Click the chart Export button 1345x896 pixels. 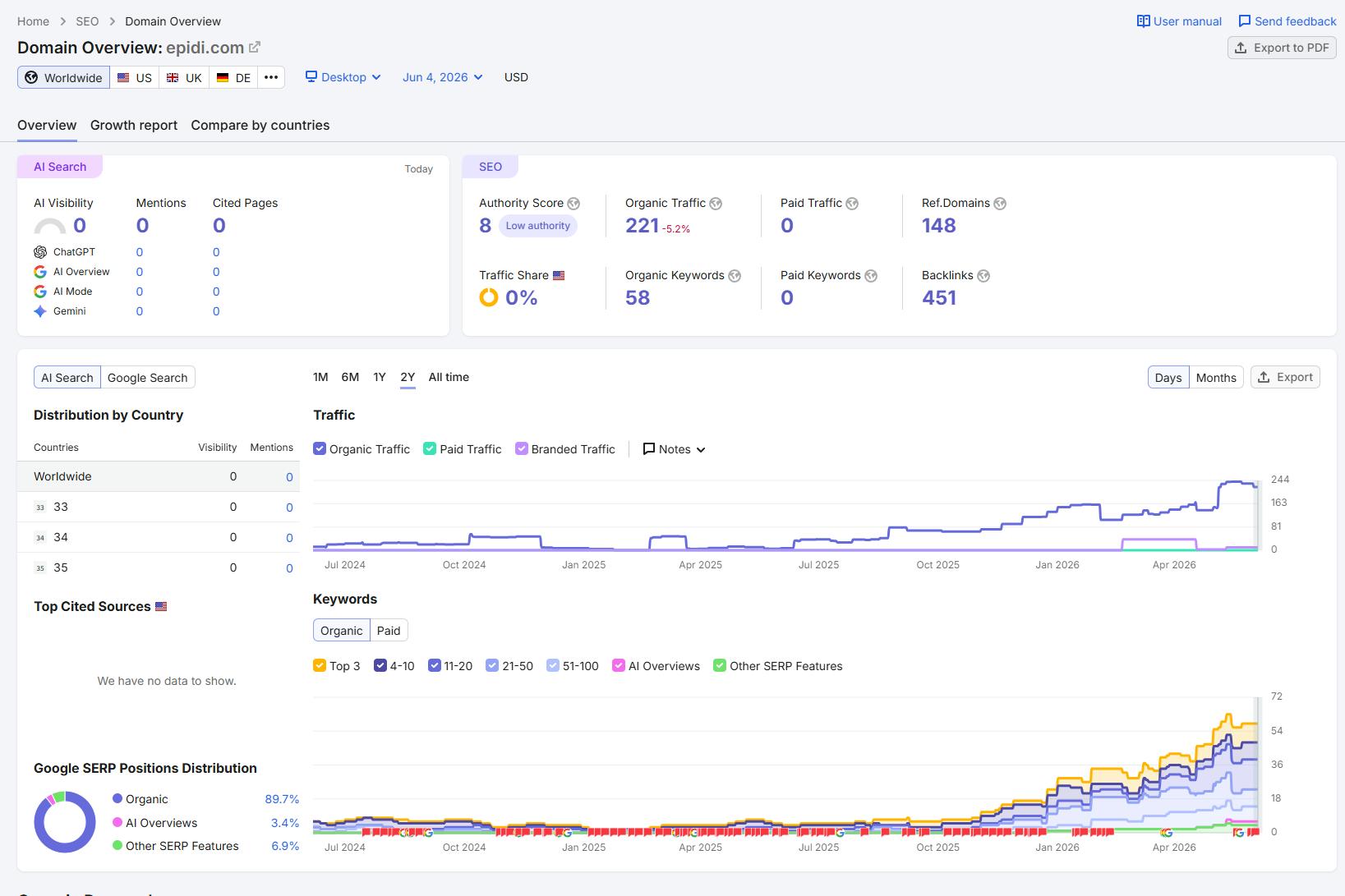[1285, 377]
